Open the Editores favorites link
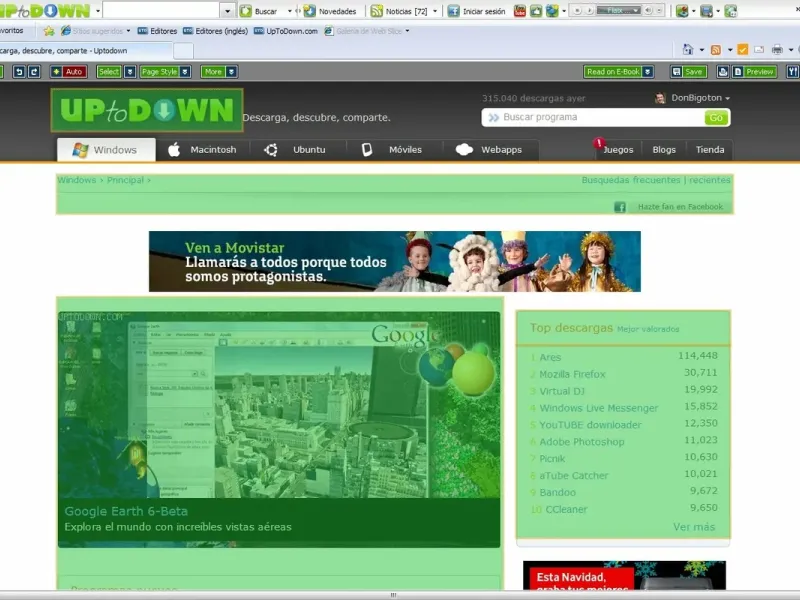 tap(158, 31)
